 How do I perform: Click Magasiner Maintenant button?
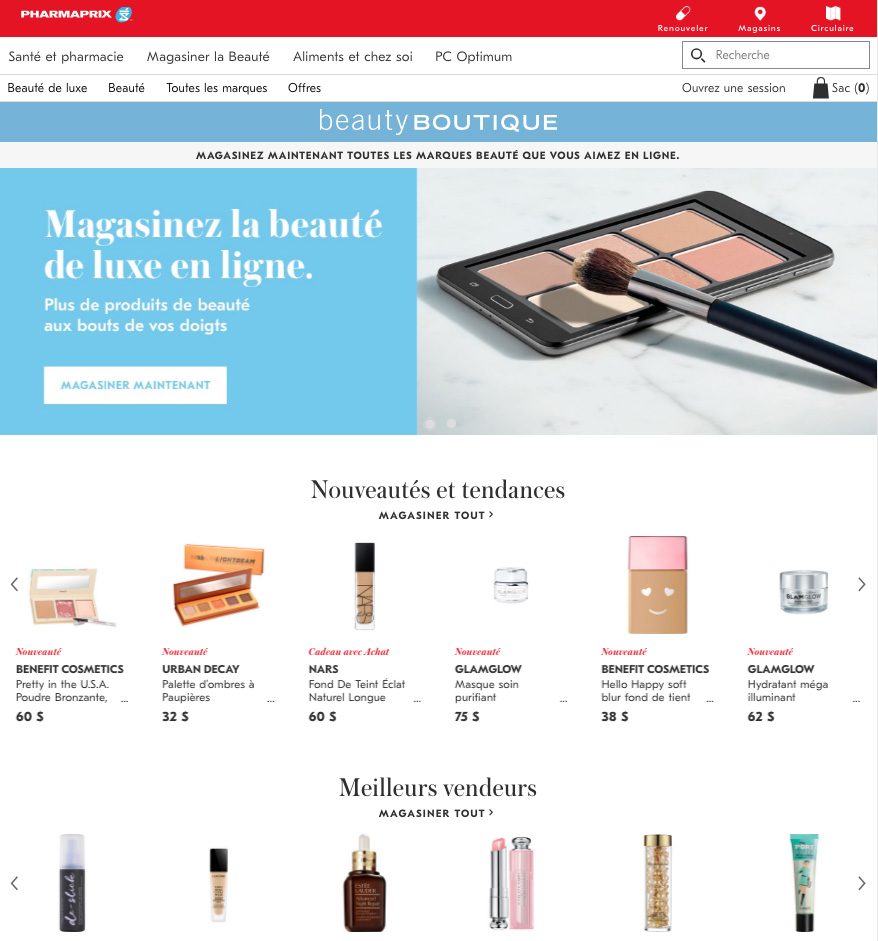click(136, 385)
